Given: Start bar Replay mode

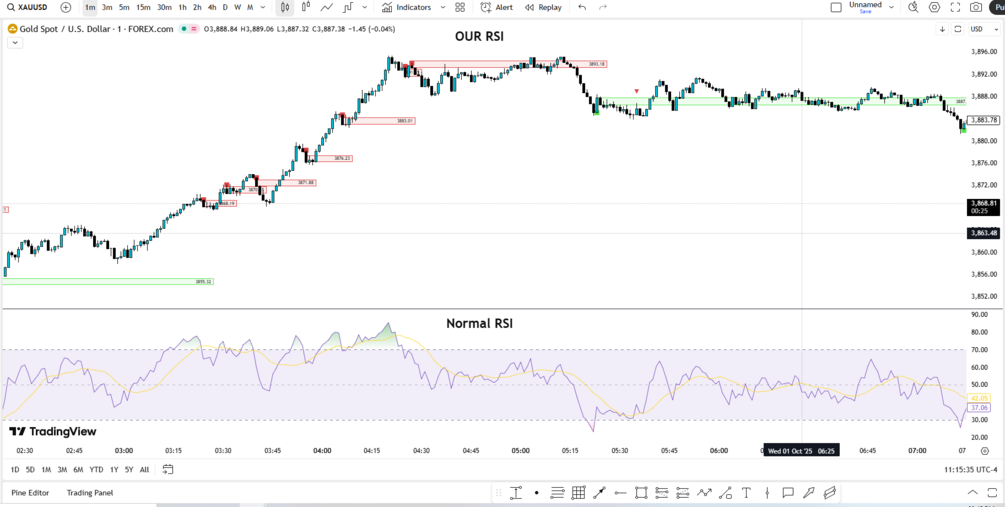Looking at the screenshot, I should click(x=543, y=8).
